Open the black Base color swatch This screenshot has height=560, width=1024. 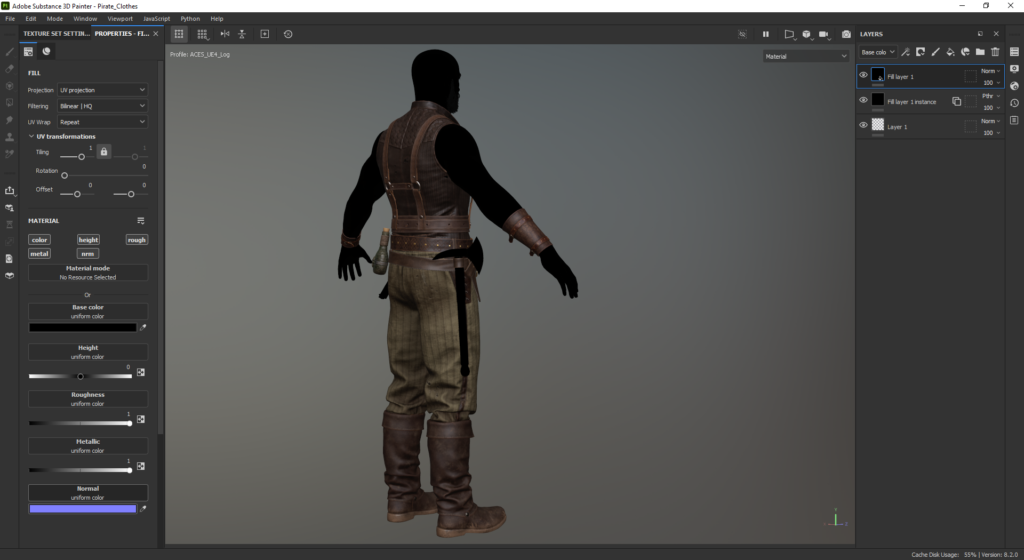pyautogui.click(x=82, y=328)
